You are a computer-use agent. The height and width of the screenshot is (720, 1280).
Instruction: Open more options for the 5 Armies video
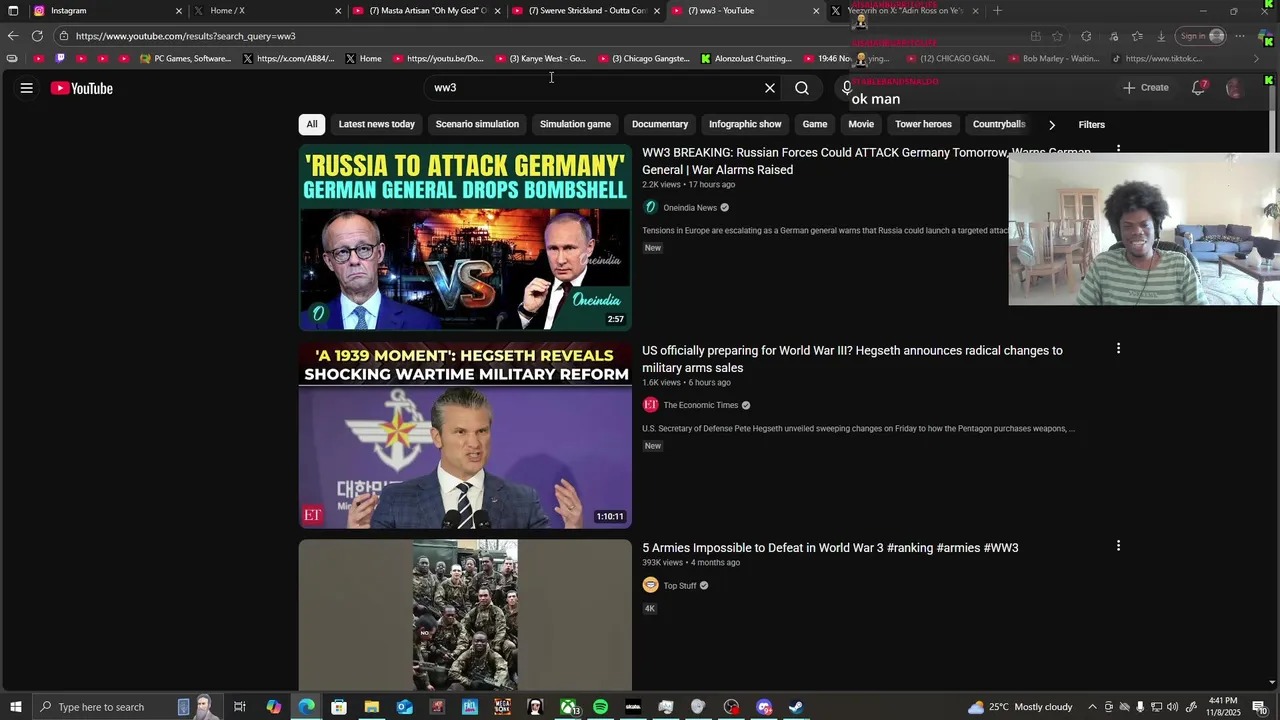(x=1118, y=546)
